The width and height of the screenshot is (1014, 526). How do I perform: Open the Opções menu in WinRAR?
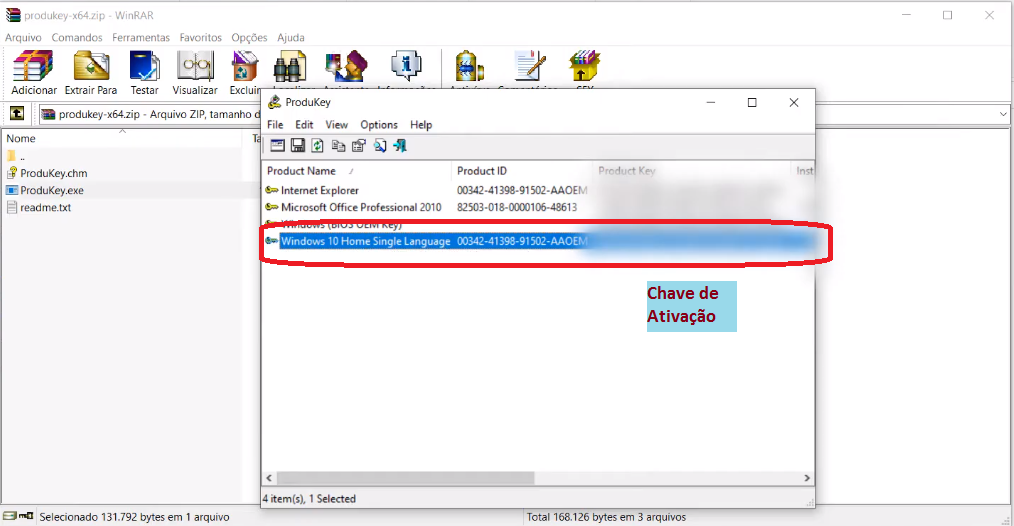249,38
